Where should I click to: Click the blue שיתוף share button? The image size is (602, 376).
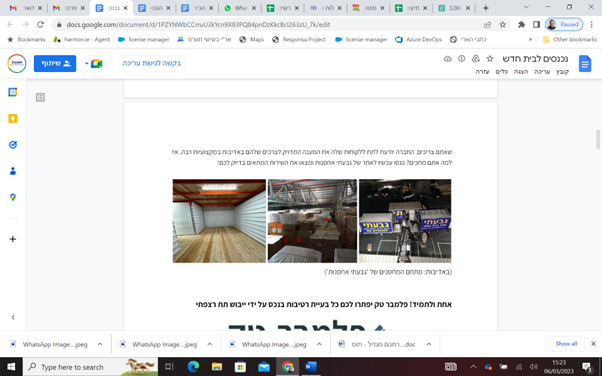[55, 63]
